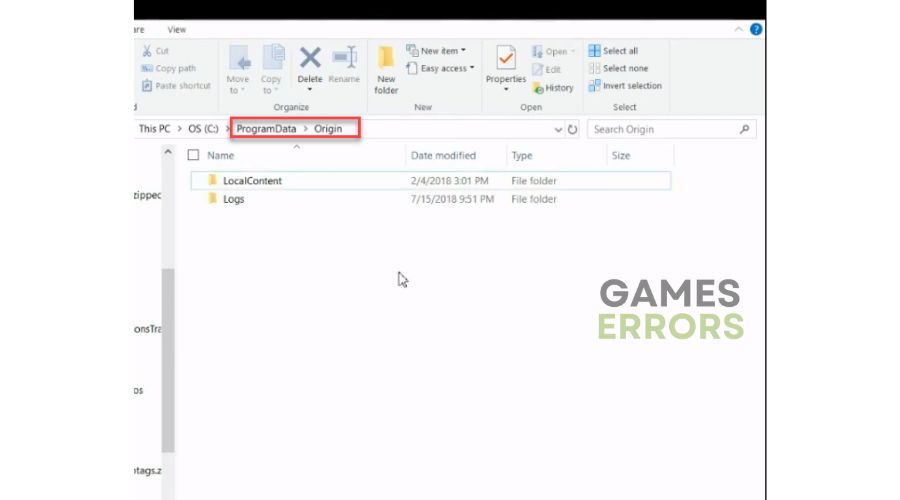Expand chevron between ProgramData and Origin
This screenshot has height=500, width=900.
tap(305, 129)
